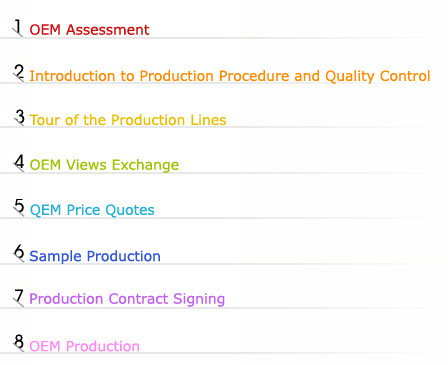Open Introduction to Production Procedure and Quality Control
The image size is (448, 365).
pos(230,76)
